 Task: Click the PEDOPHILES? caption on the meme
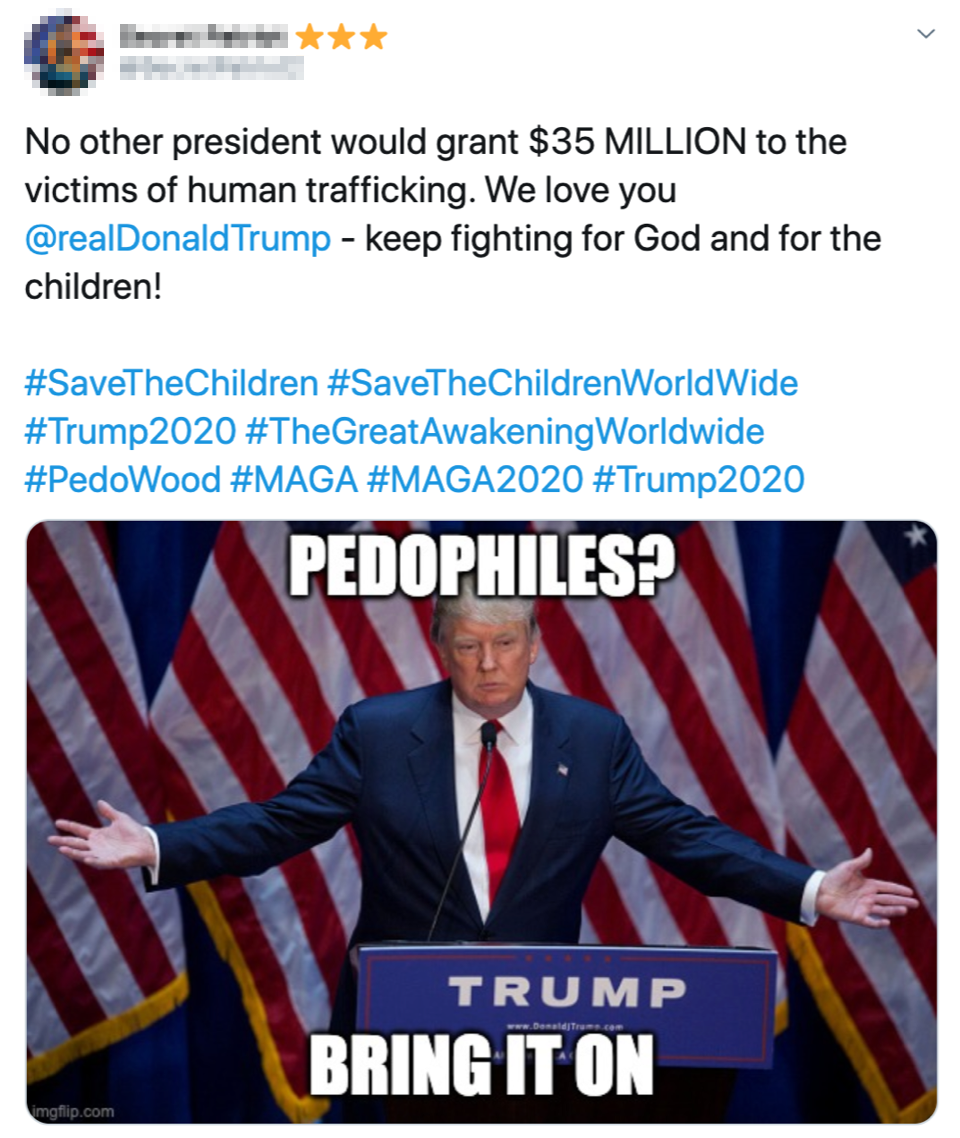click(482, 567)
